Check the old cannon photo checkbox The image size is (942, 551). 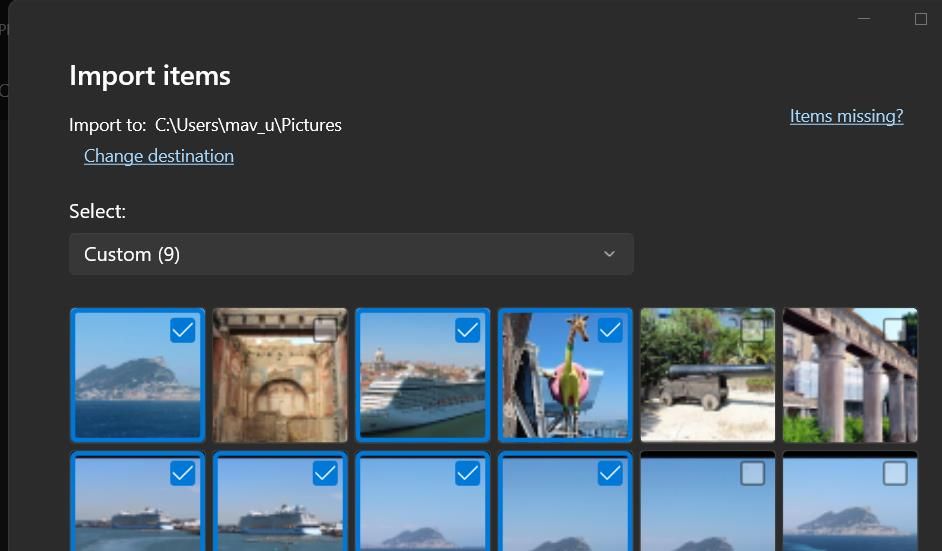752,330
